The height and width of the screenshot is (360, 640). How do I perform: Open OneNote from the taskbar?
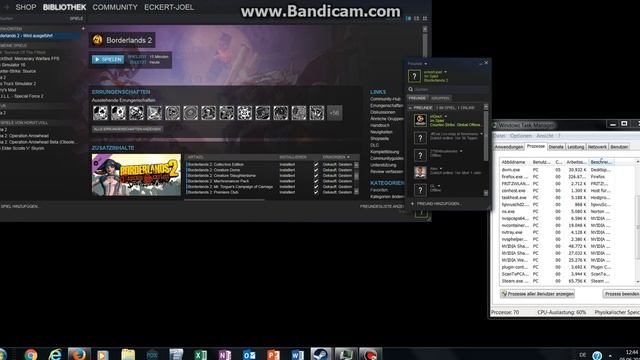[x=224, y=354]
